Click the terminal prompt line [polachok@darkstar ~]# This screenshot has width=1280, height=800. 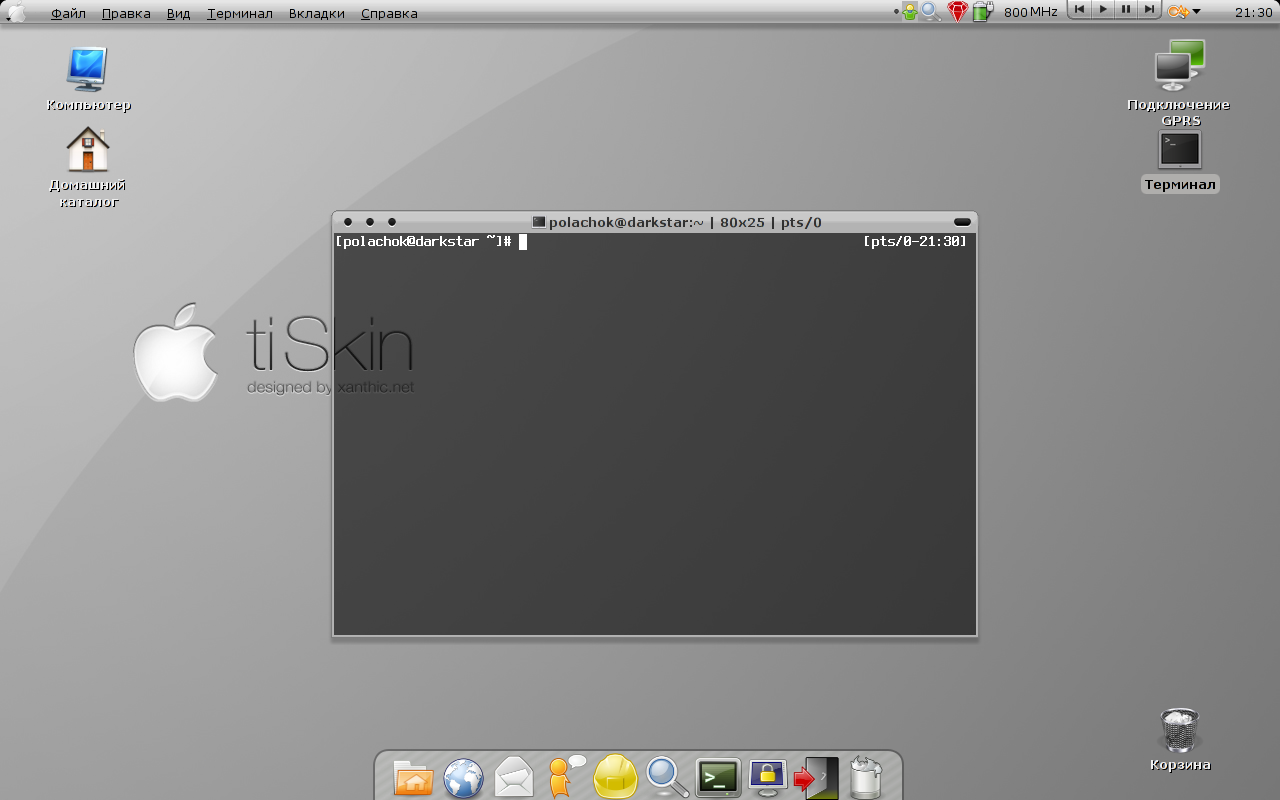(424, 242)
